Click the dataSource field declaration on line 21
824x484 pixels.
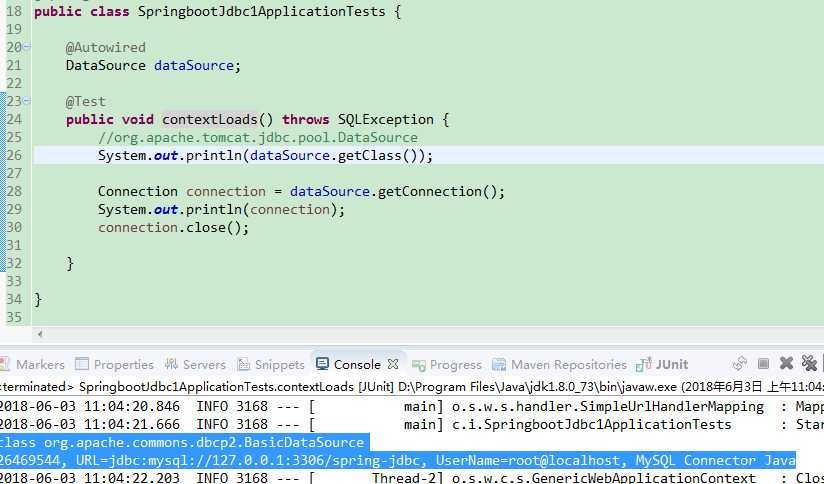click(193, 65)
